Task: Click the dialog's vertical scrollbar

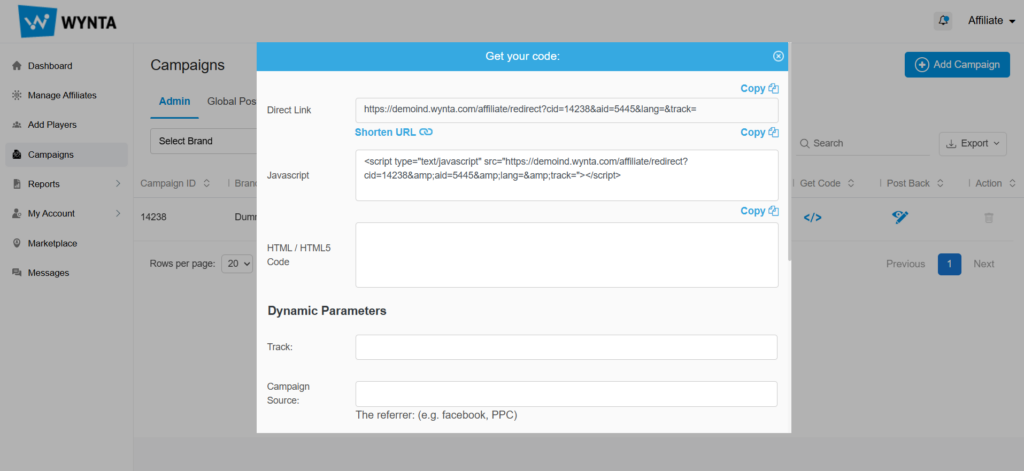Action: point(790,152)
